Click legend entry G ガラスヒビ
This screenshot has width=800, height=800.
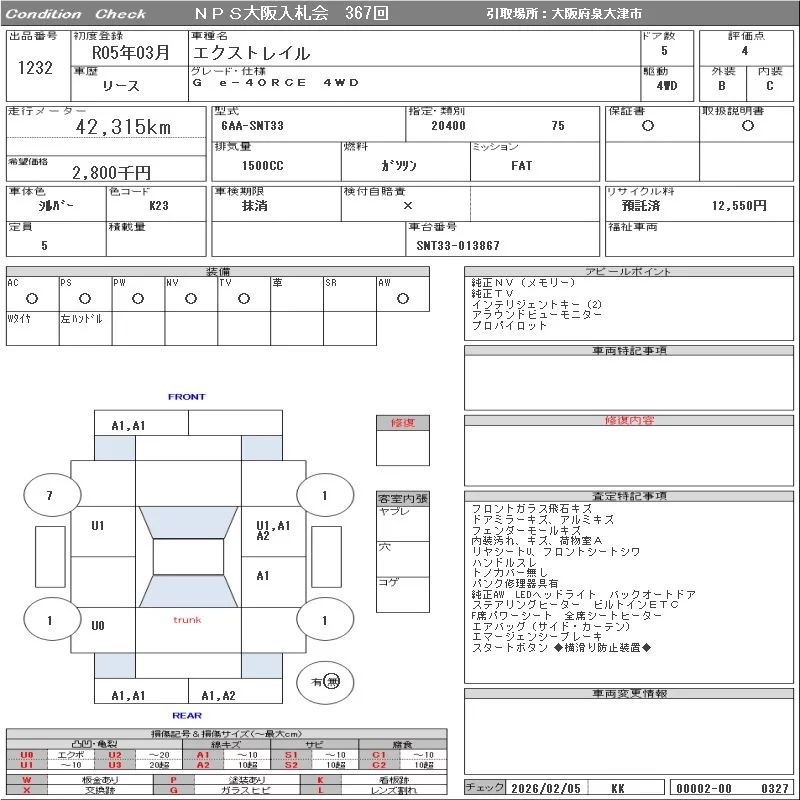pos(227,790)
